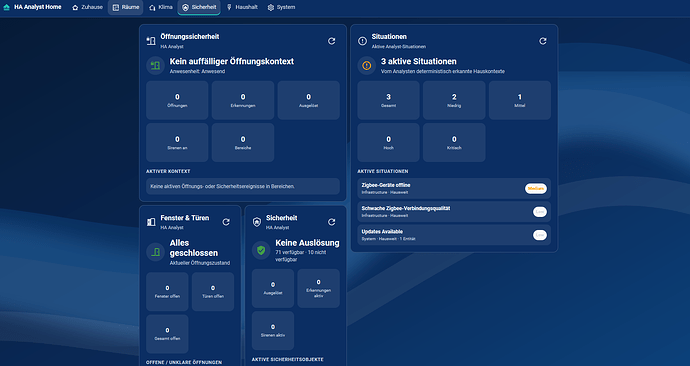Open the Gesamt offen tile
Image resolution: width=690 pixels, height=366 pixels.
(167, 334)
